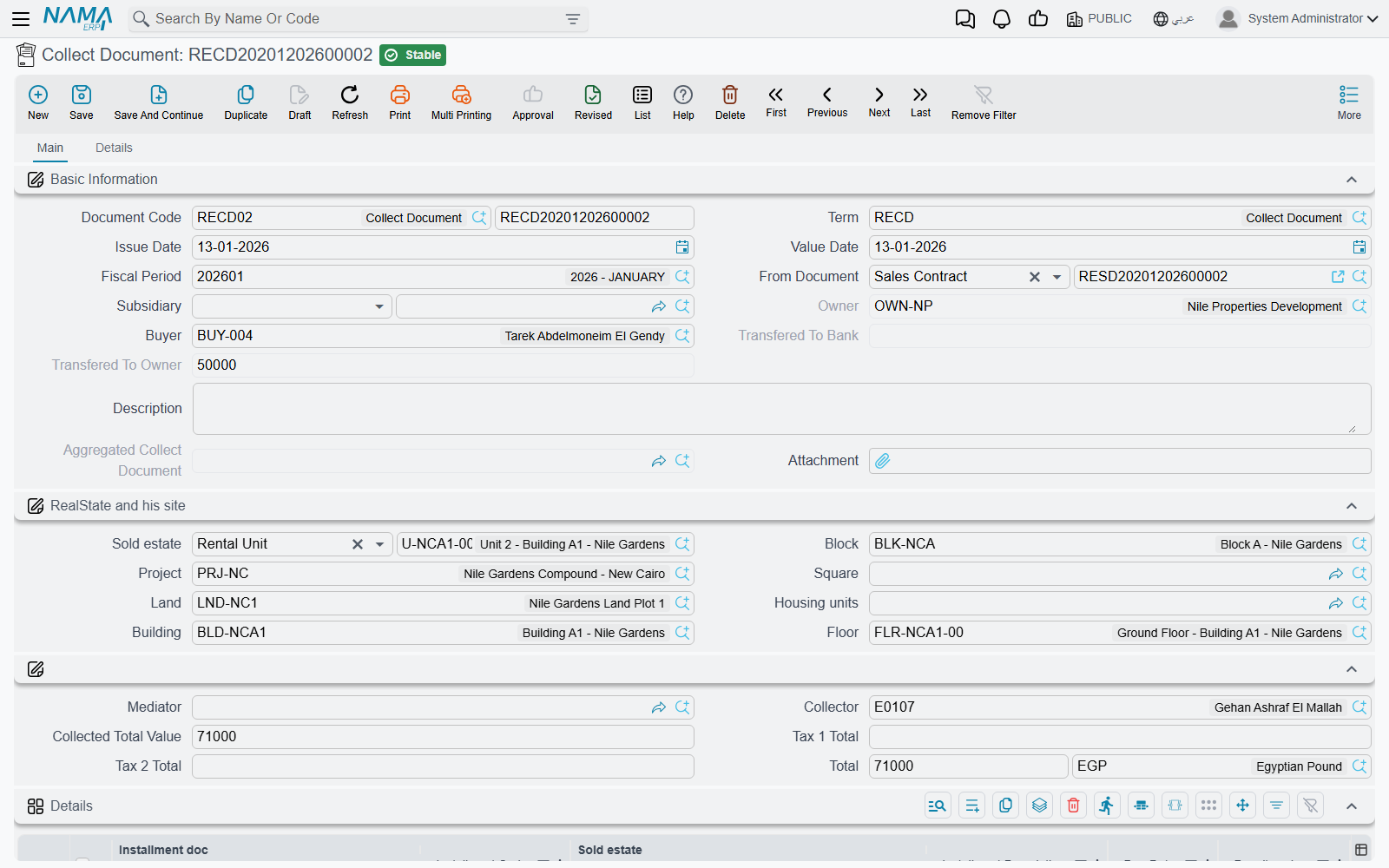Collapse the unnamed totals section
This screenshot has width=1389, height=868.
click(x=1352, y=669)
